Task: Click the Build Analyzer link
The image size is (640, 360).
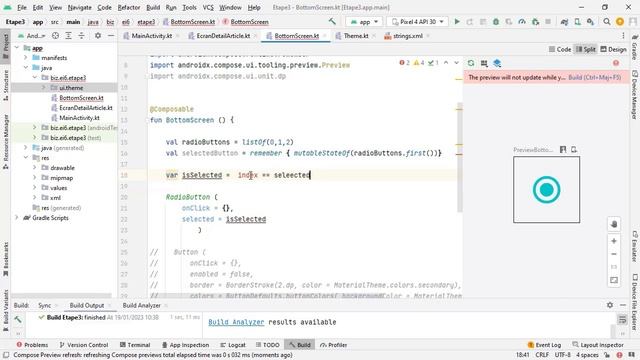Action: [x=236, y=322]
